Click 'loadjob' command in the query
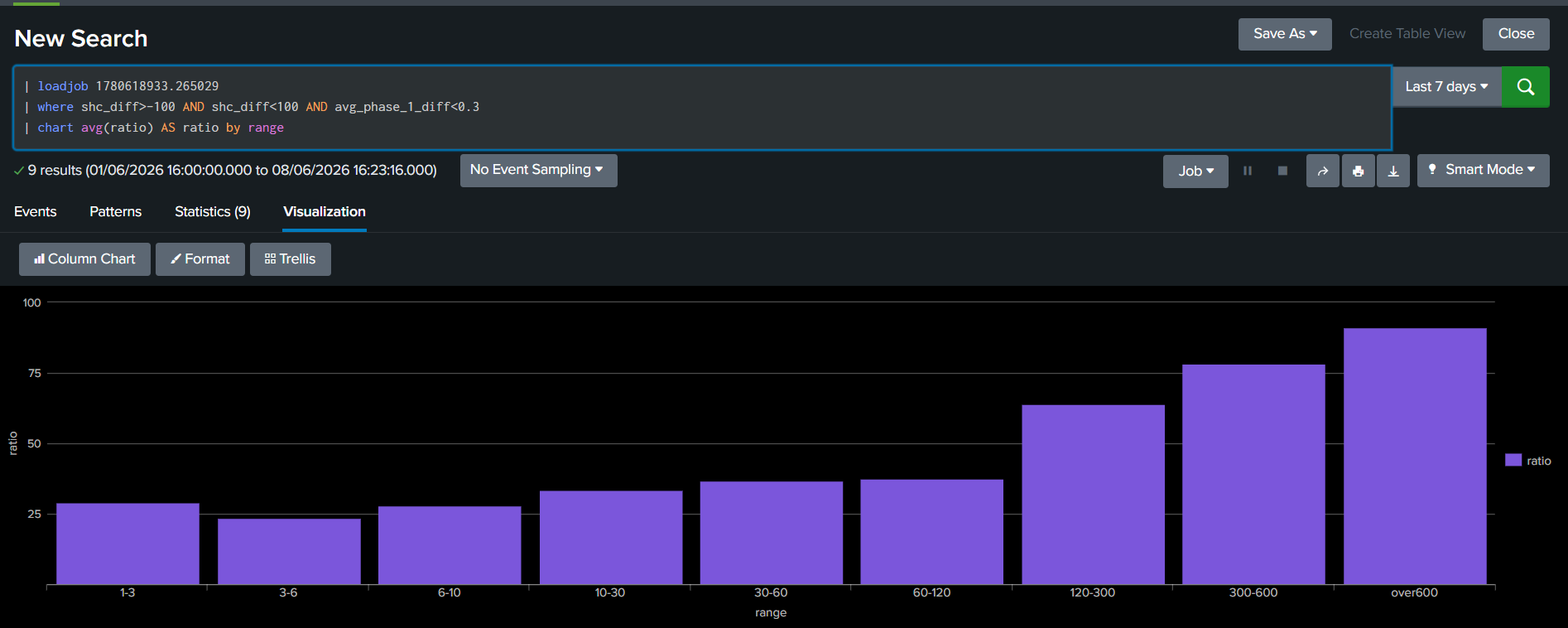The image size is (1568, 628). [x=62, y=86]
